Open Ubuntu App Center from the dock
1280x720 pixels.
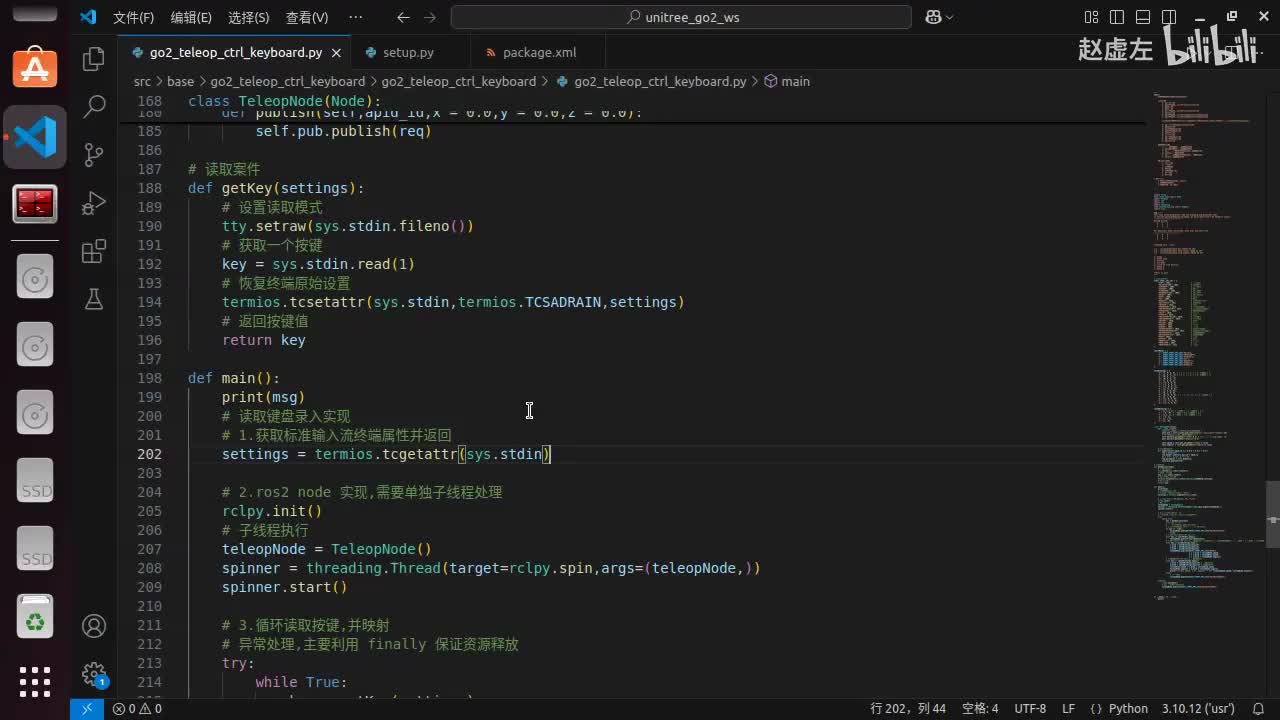pos(35,66)
